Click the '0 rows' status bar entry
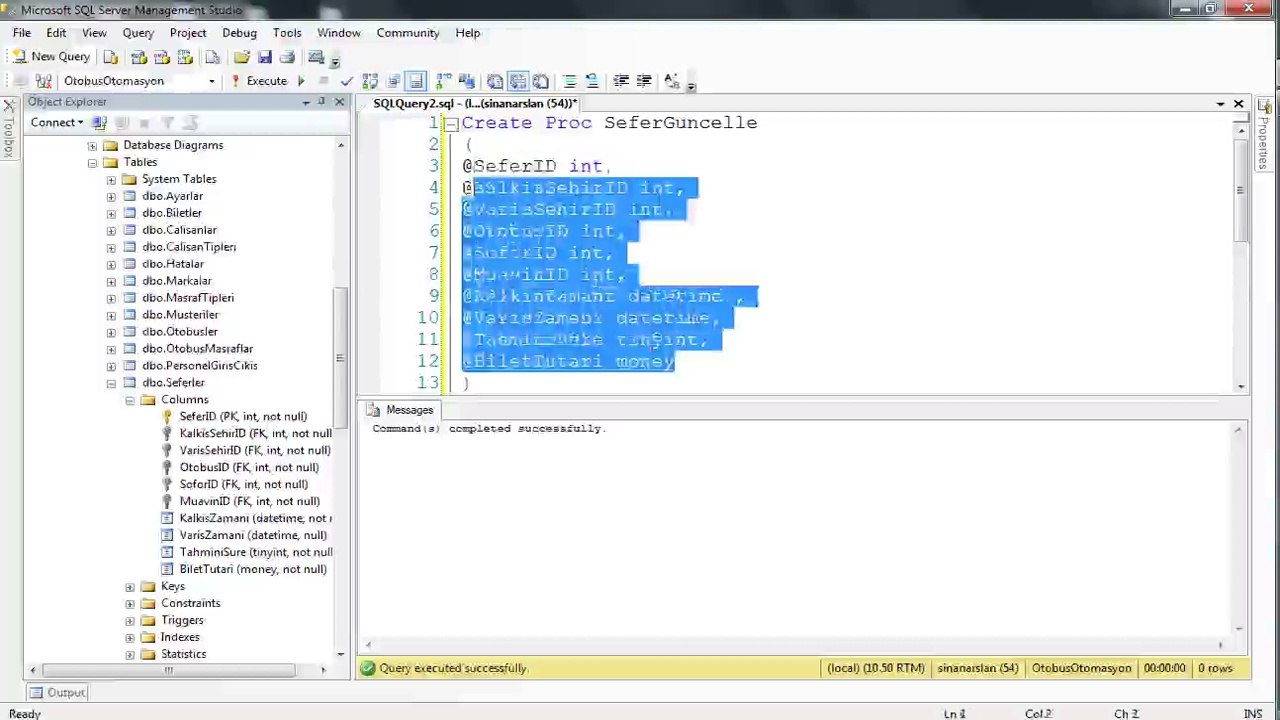 (x=1213, y=668)
